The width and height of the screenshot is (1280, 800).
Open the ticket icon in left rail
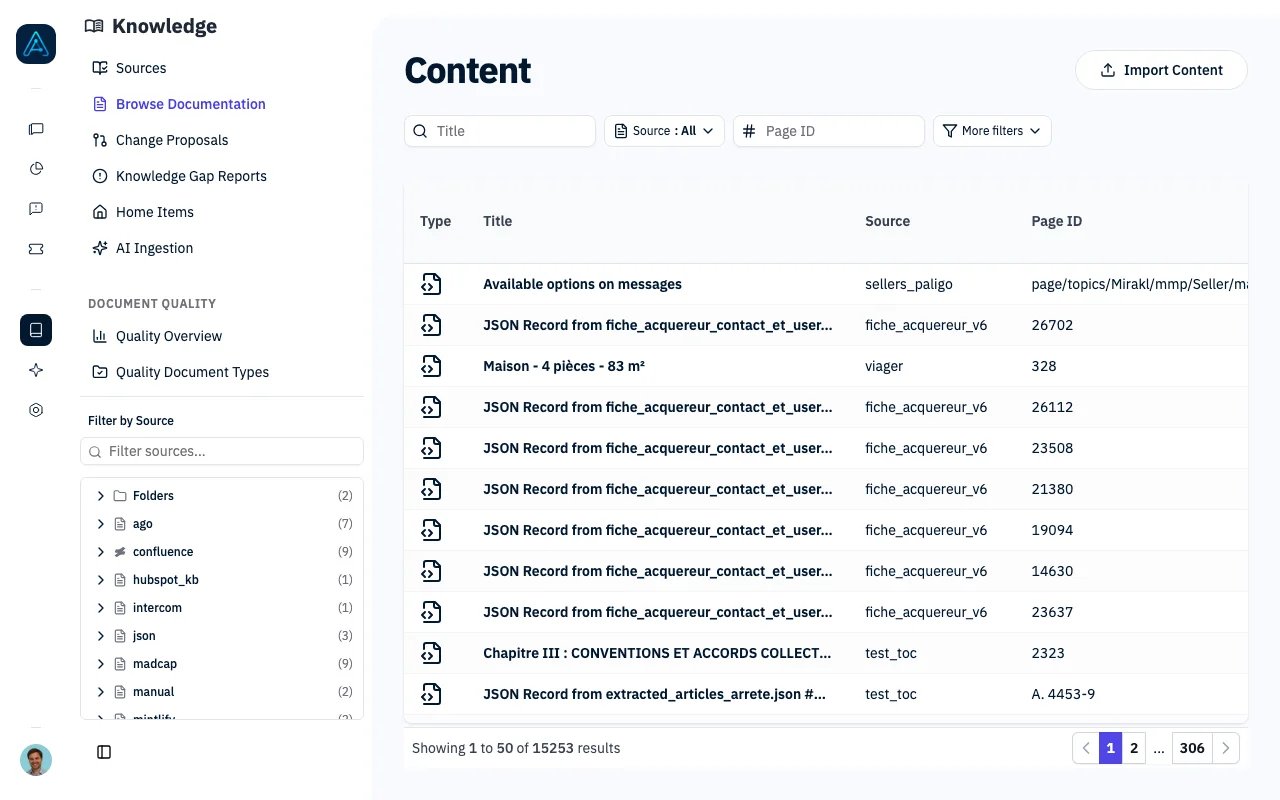tap(36, 249)
